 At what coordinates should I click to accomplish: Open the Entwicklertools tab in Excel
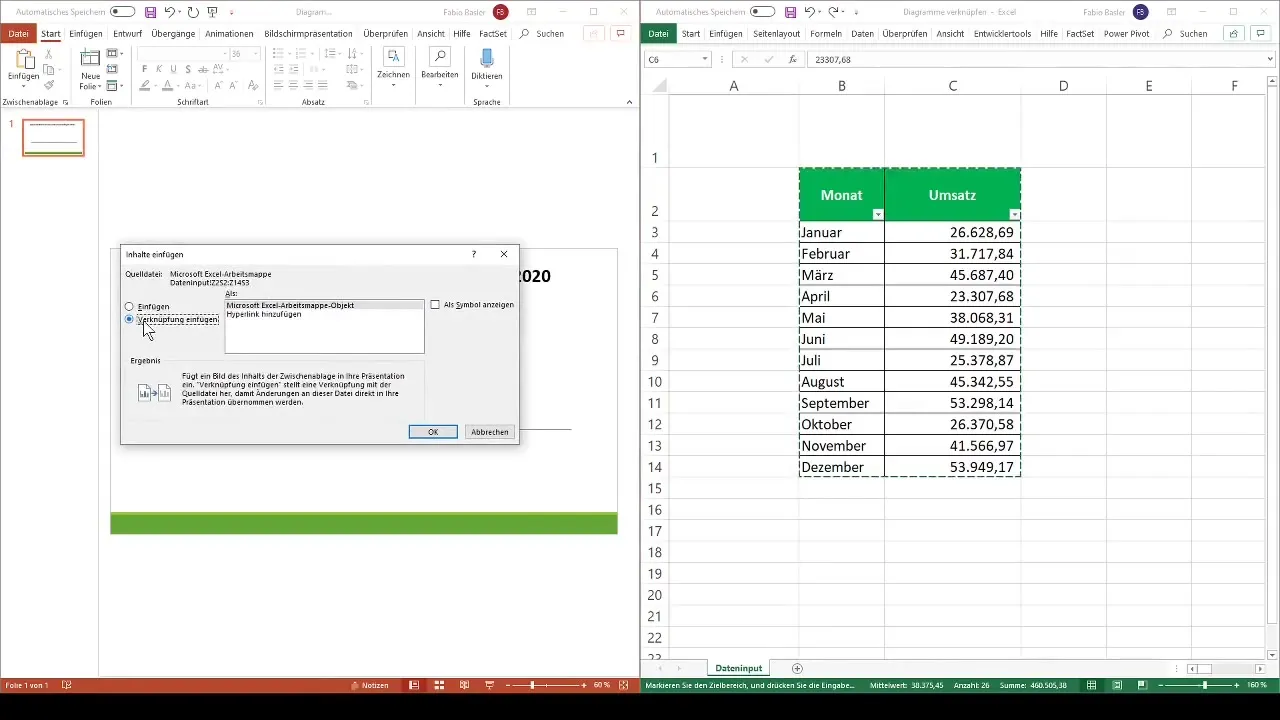pos(1002,33)
